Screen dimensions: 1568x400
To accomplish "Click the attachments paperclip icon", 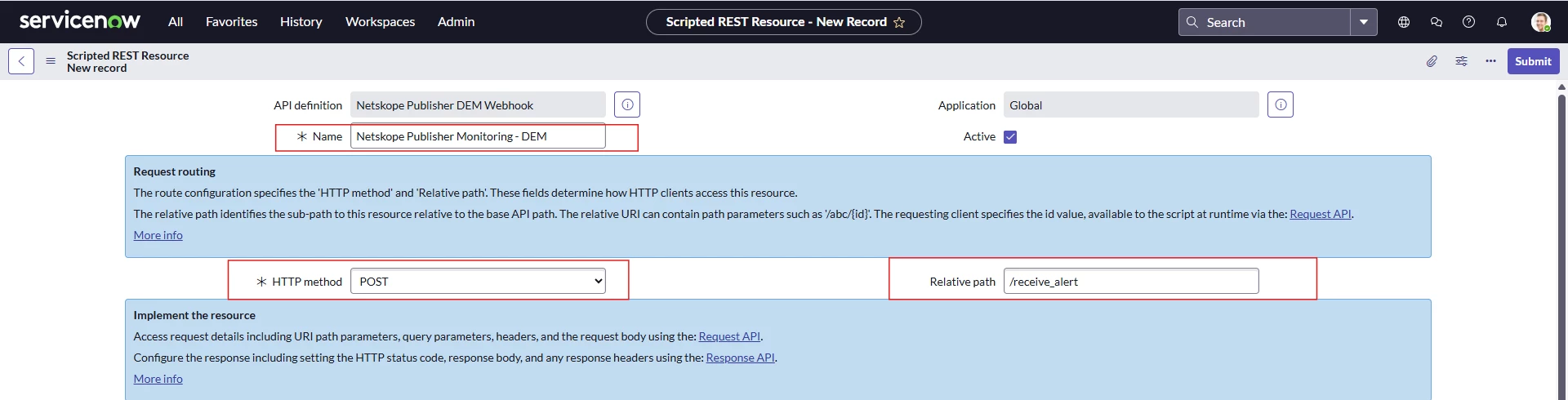I will (1432, 61).
